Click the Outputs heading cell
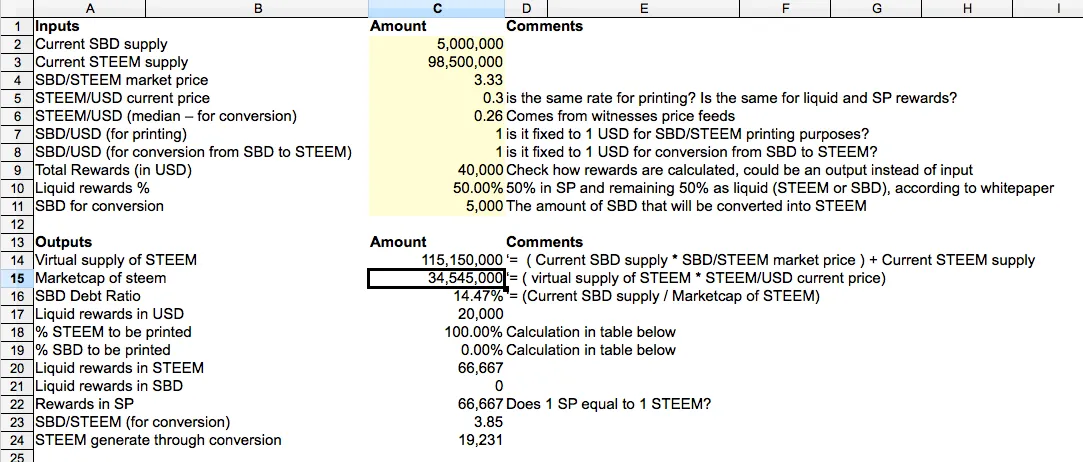The image size is (1083, 462). (200, 242)
